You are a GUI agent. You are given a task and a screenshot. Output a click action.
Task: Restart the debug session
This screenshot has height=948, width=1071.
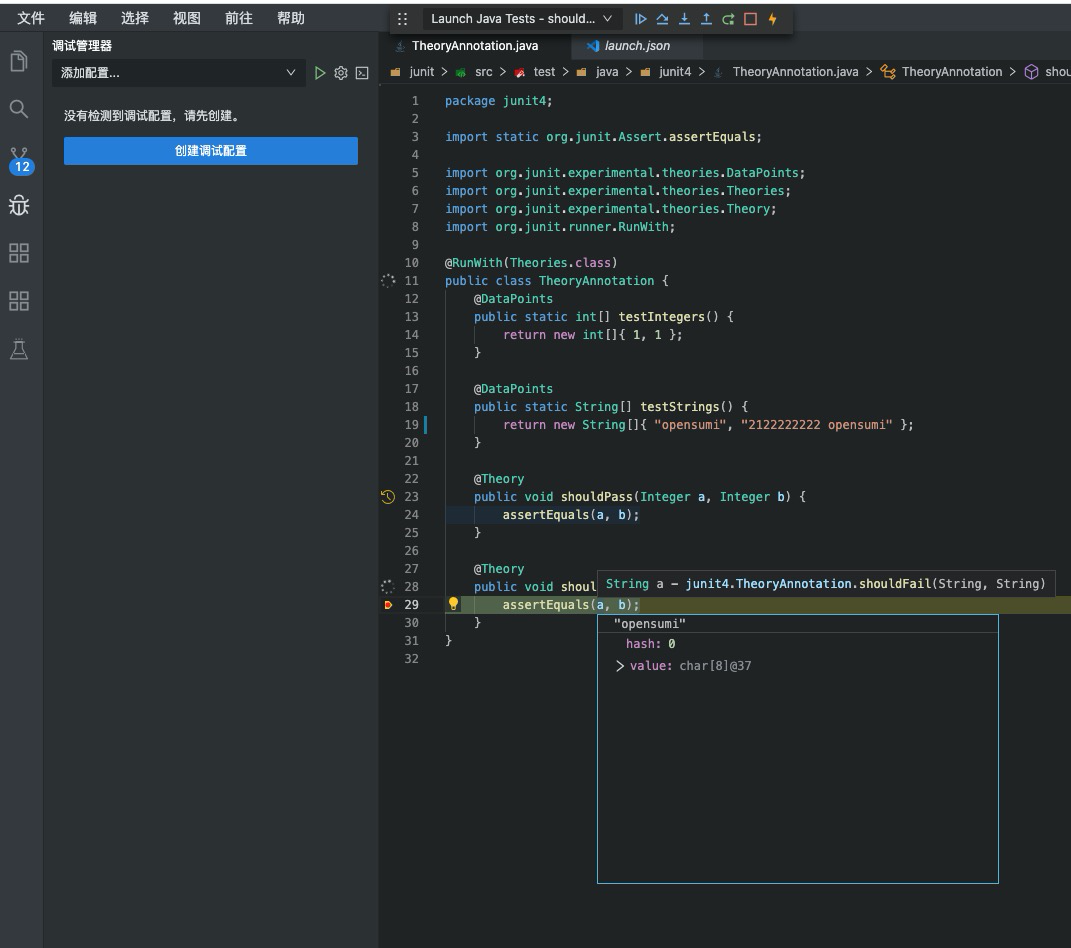point(728,19)
